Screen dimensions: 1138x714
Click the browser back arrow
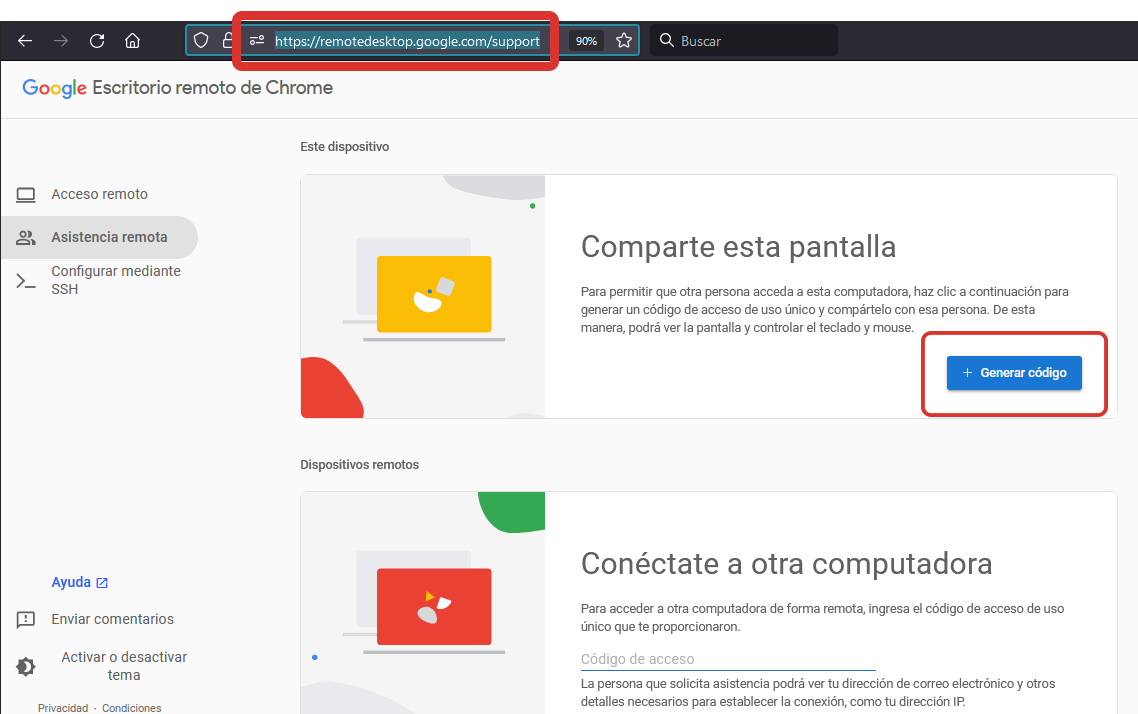click(25, 41)
